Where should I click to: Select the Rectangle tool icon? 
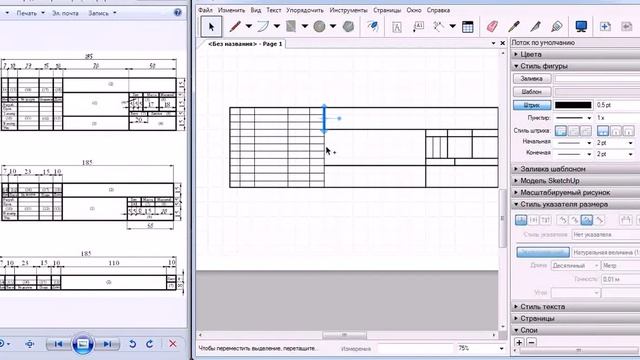coord(291,27)
